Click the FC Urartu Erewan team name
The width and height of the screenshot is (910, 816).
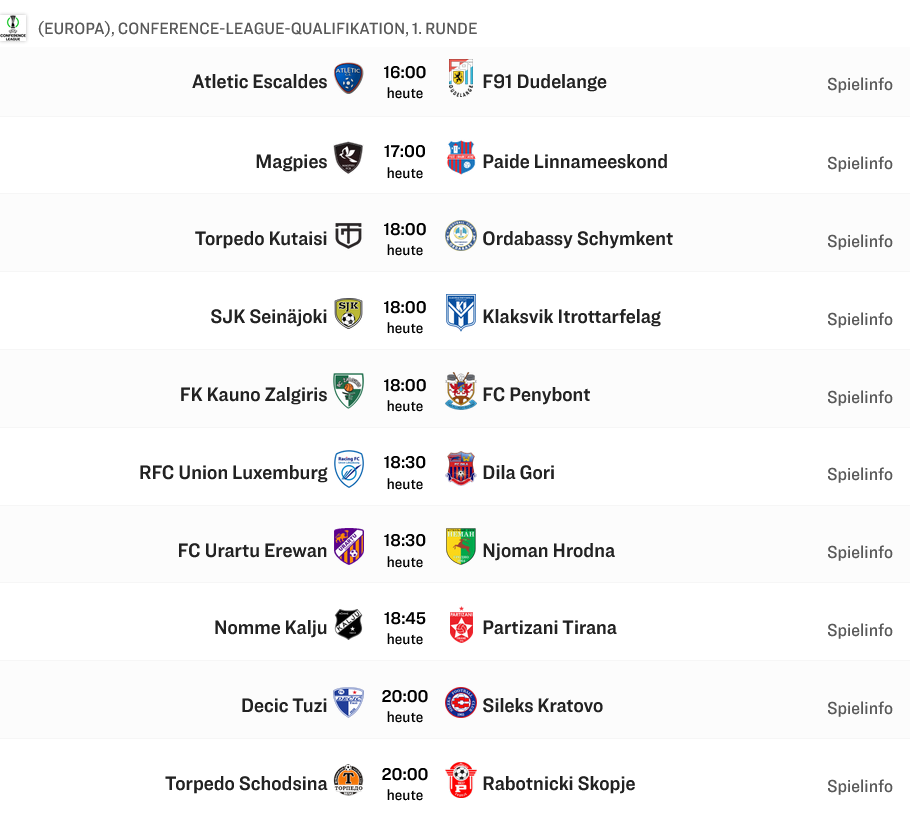tap(252, 551)
